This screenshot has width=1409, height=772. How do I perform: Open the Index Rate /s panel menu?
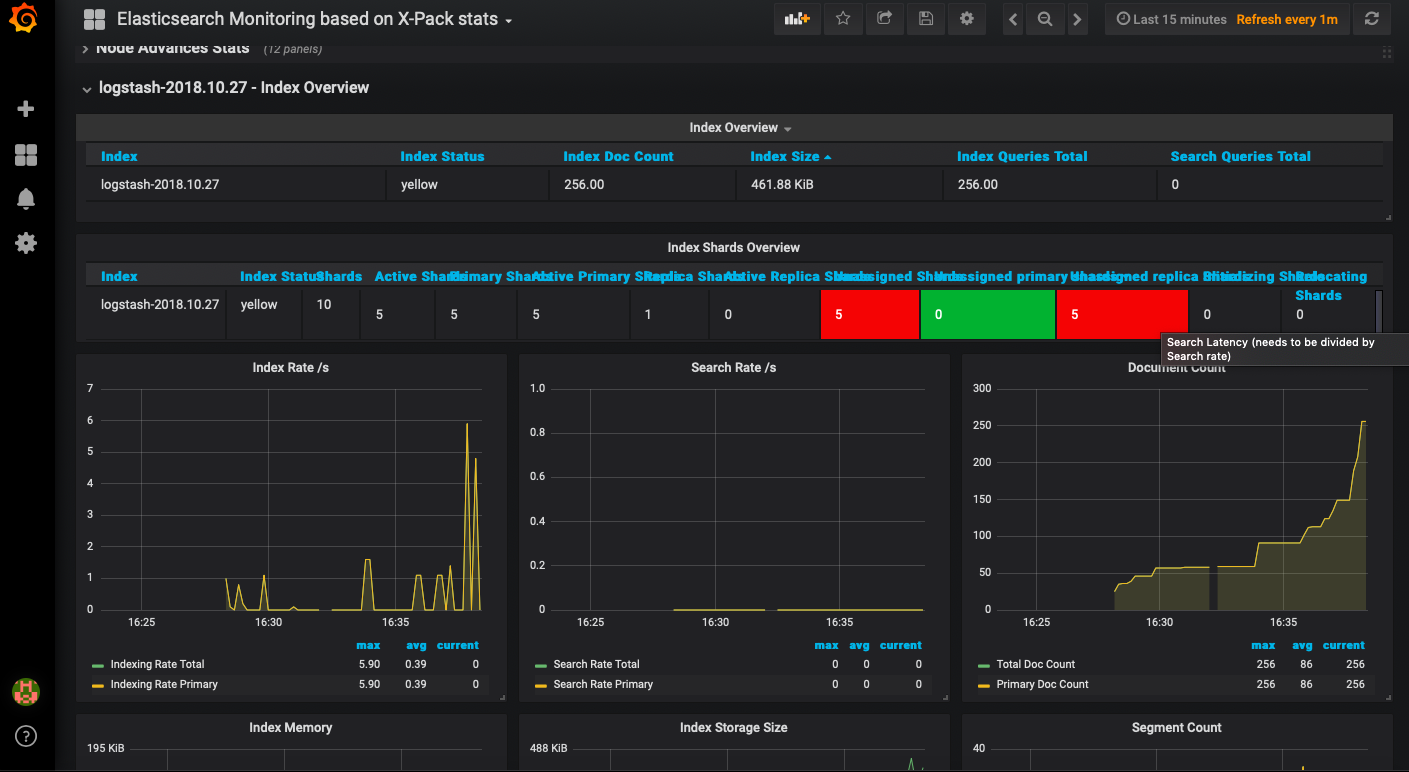(291, 367)
